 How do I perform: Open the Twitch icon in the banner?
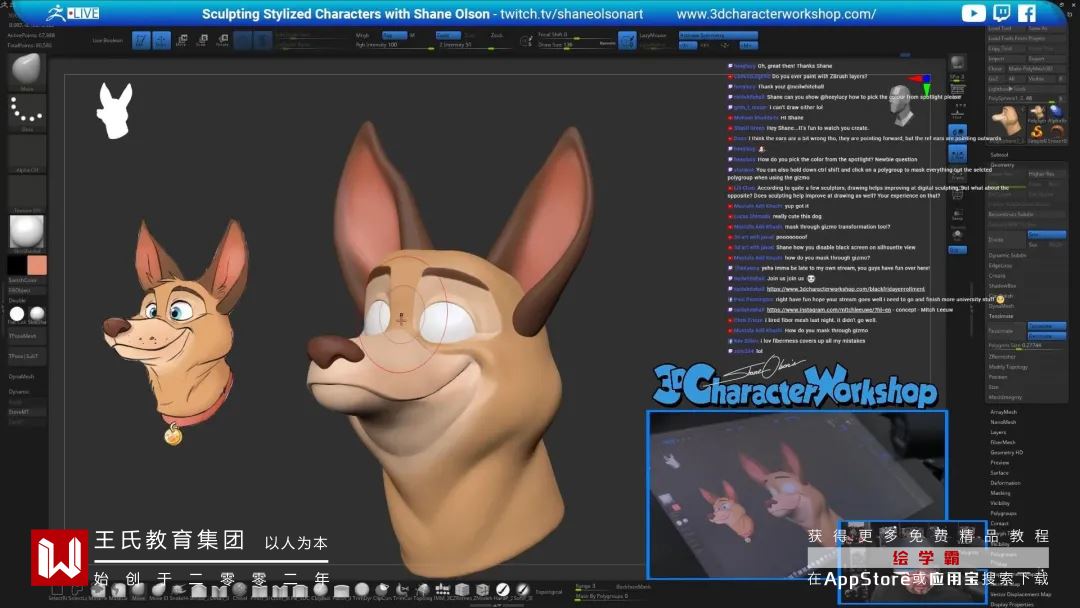point(1001,13)
